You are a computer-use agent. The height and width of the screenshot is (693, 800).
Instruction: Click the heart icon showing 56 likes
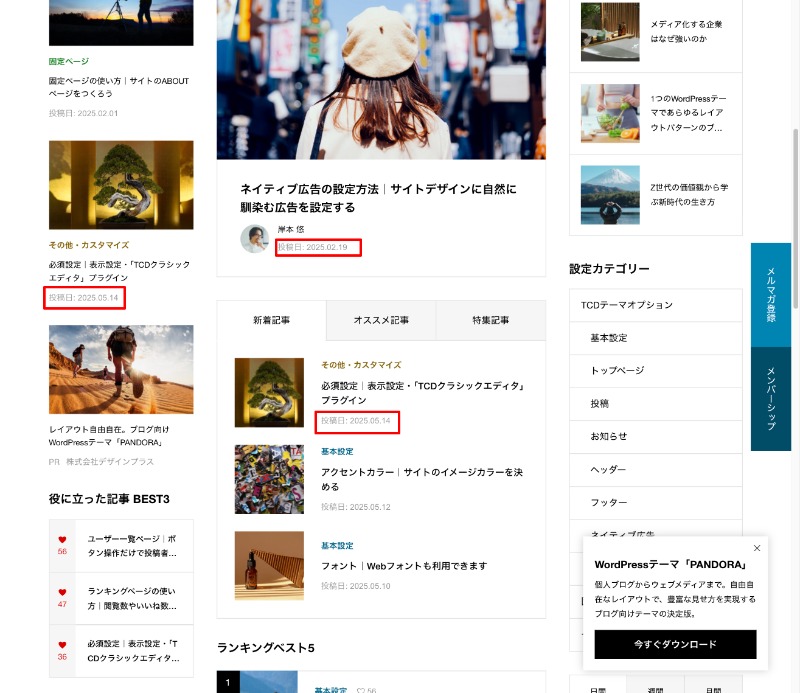tap(62, 539)
